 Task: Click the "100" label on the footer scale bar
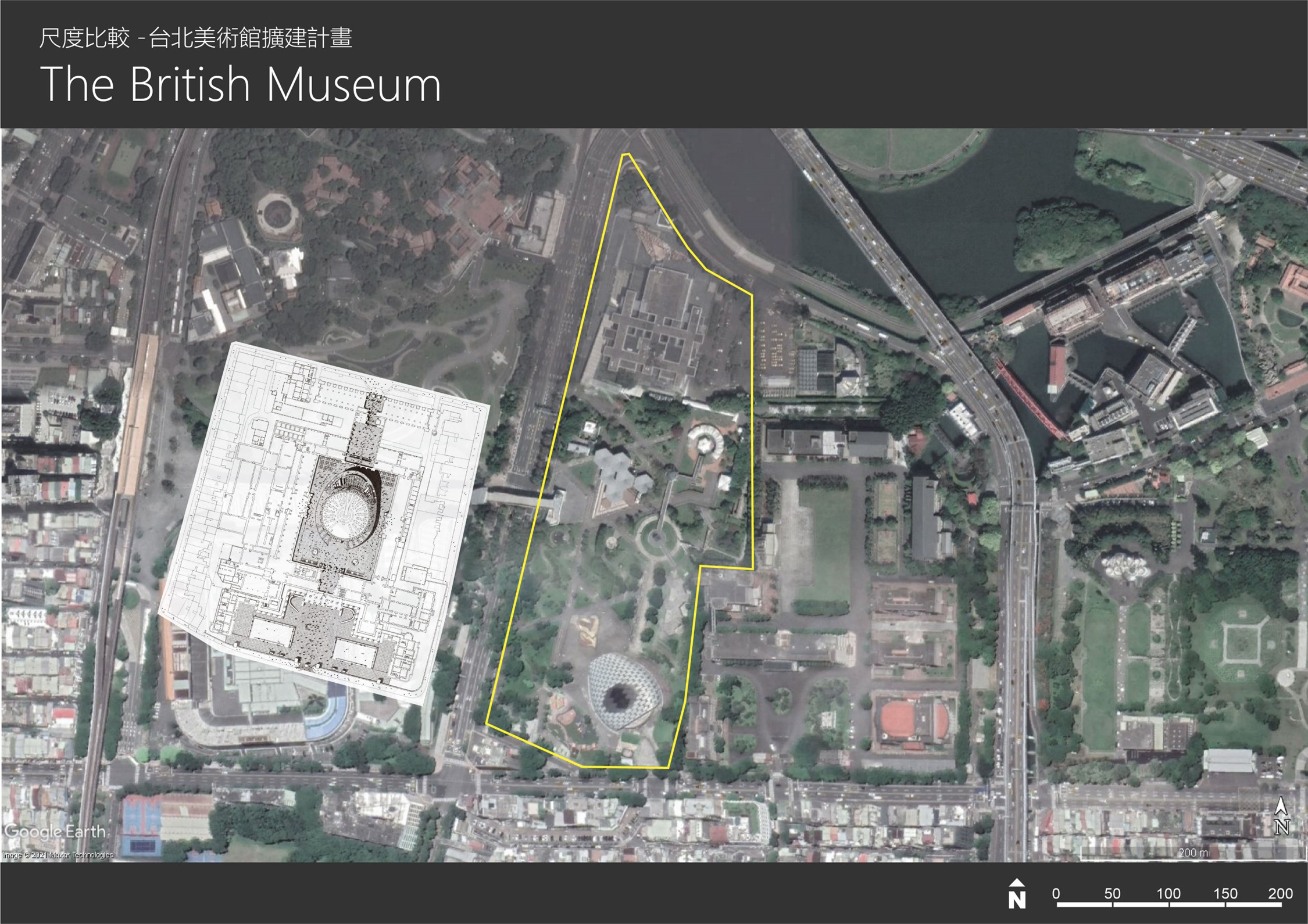[1168, 893]
